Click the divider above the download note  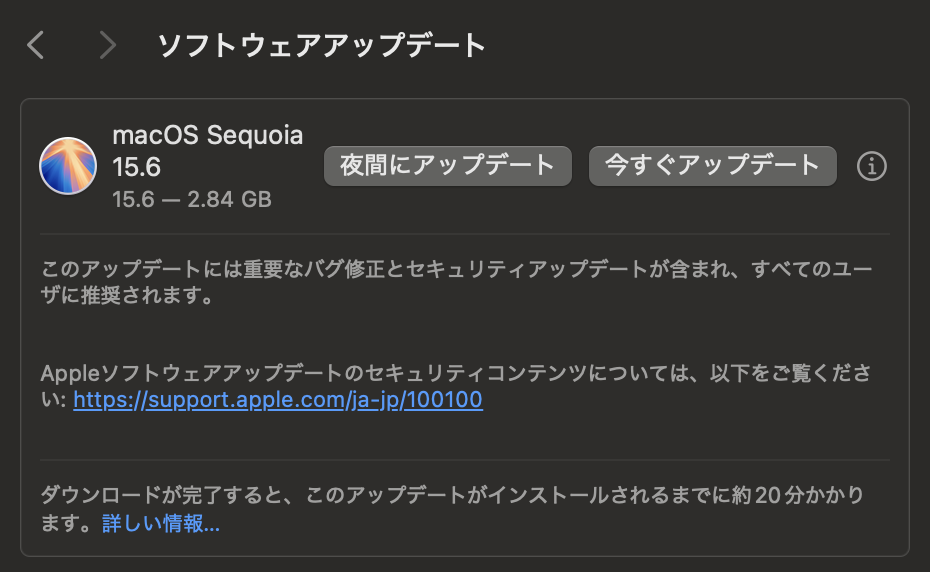(x=465, y=460)
